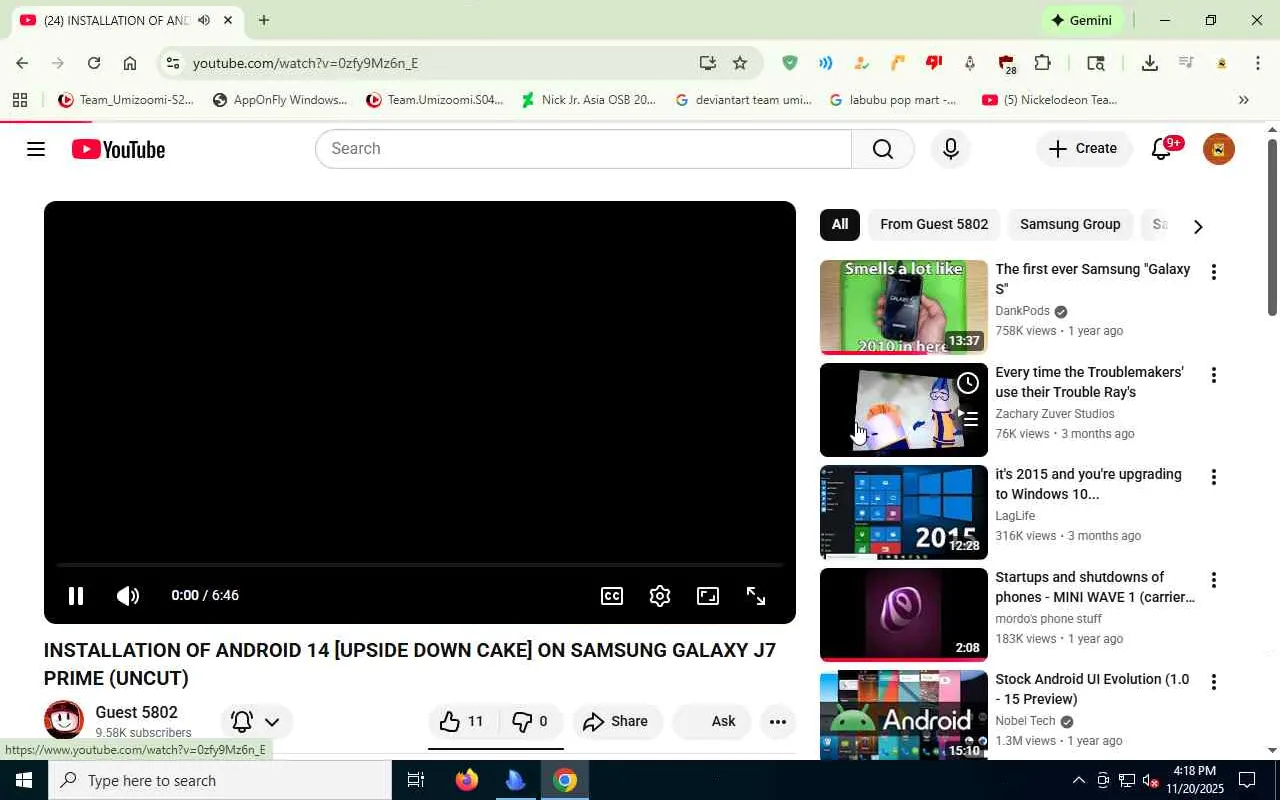Select the All filter chip
The width and height of the screenshot is (1280, 800).
click(x=840, y=224)
